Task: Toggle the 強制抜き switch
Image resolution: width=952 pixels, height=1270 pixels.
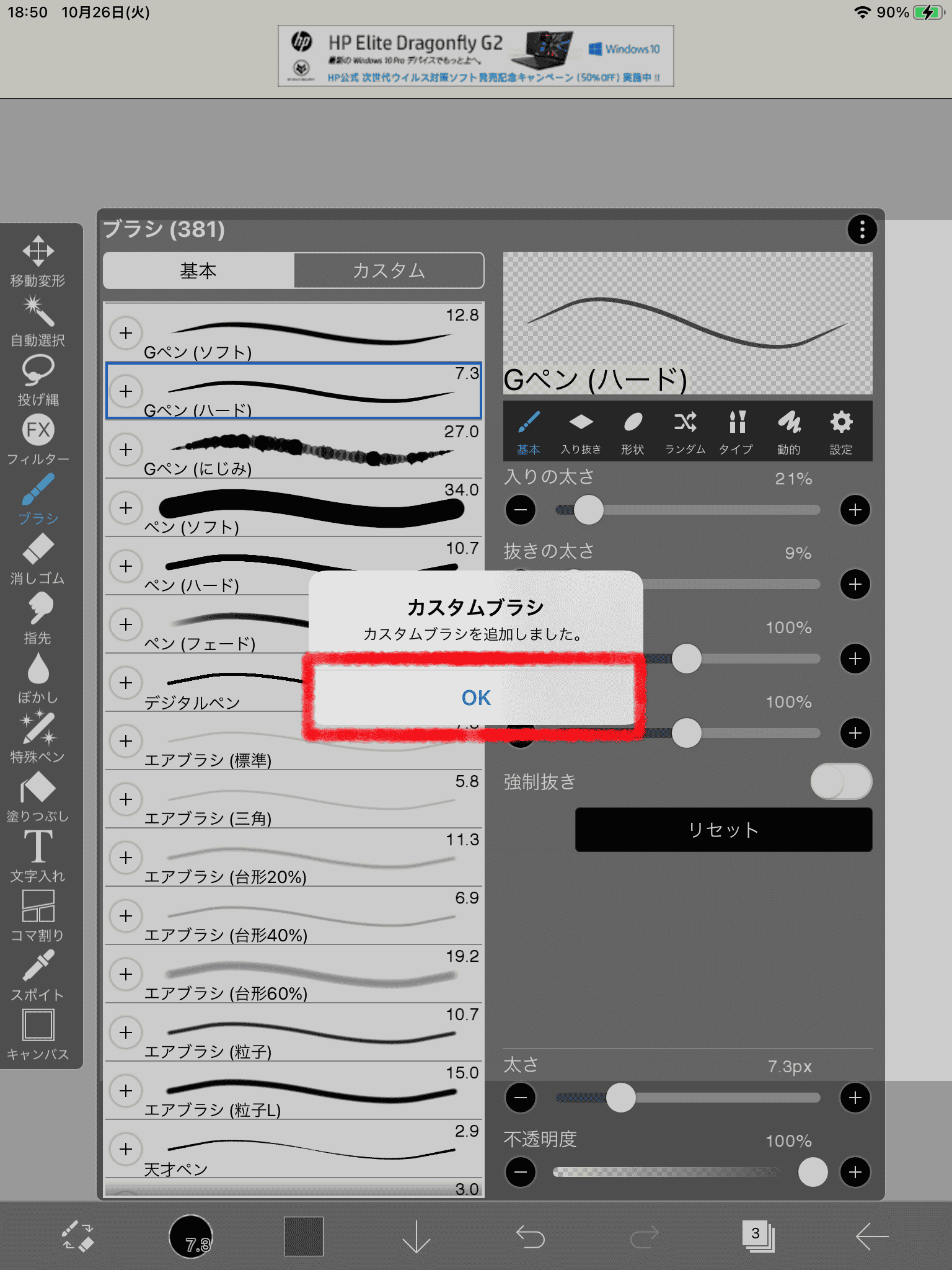Action: (x=840, y=781)
